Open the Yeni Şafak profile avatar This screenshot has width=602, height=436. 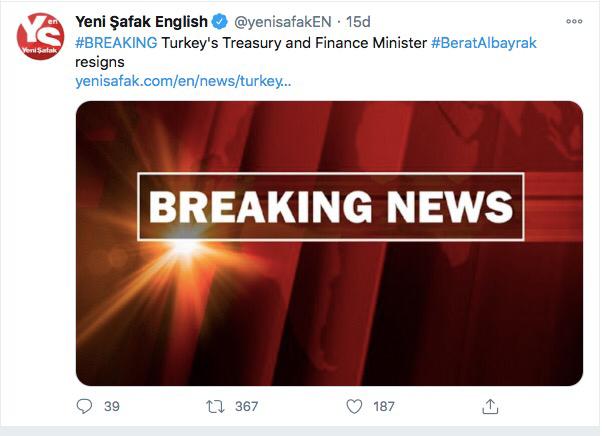pyautogui.click(x=41, y=37)
